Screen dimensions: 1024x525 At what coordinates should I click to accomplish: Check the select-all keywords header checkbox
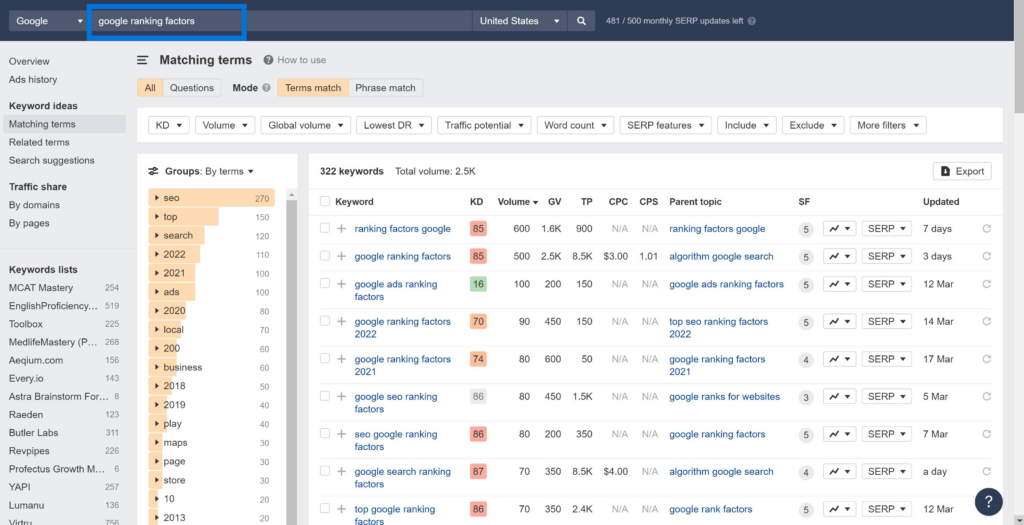pos(324,202)
